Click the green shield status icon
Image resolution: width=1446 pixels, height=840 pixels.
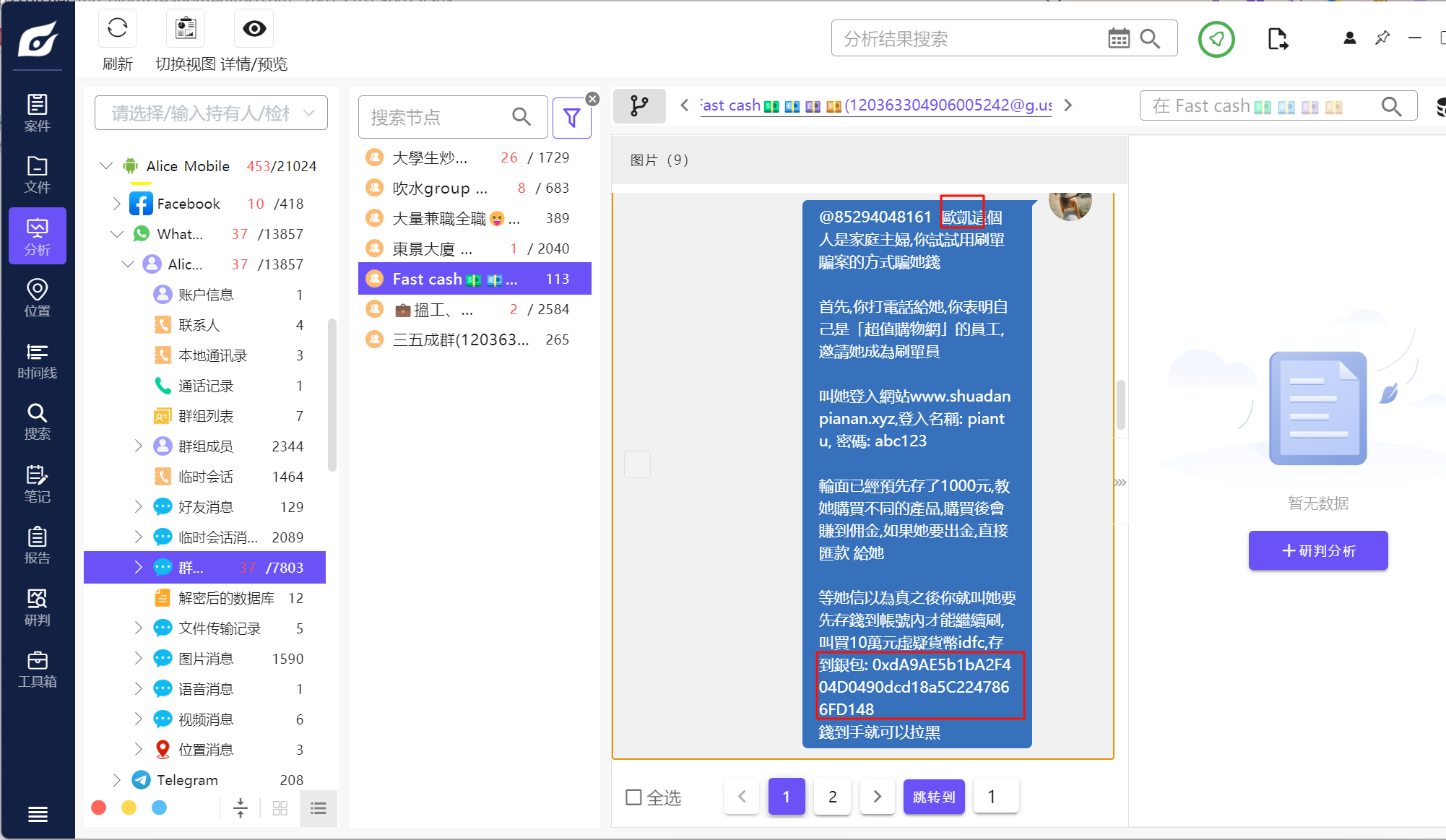click(x=1216, y=39)
